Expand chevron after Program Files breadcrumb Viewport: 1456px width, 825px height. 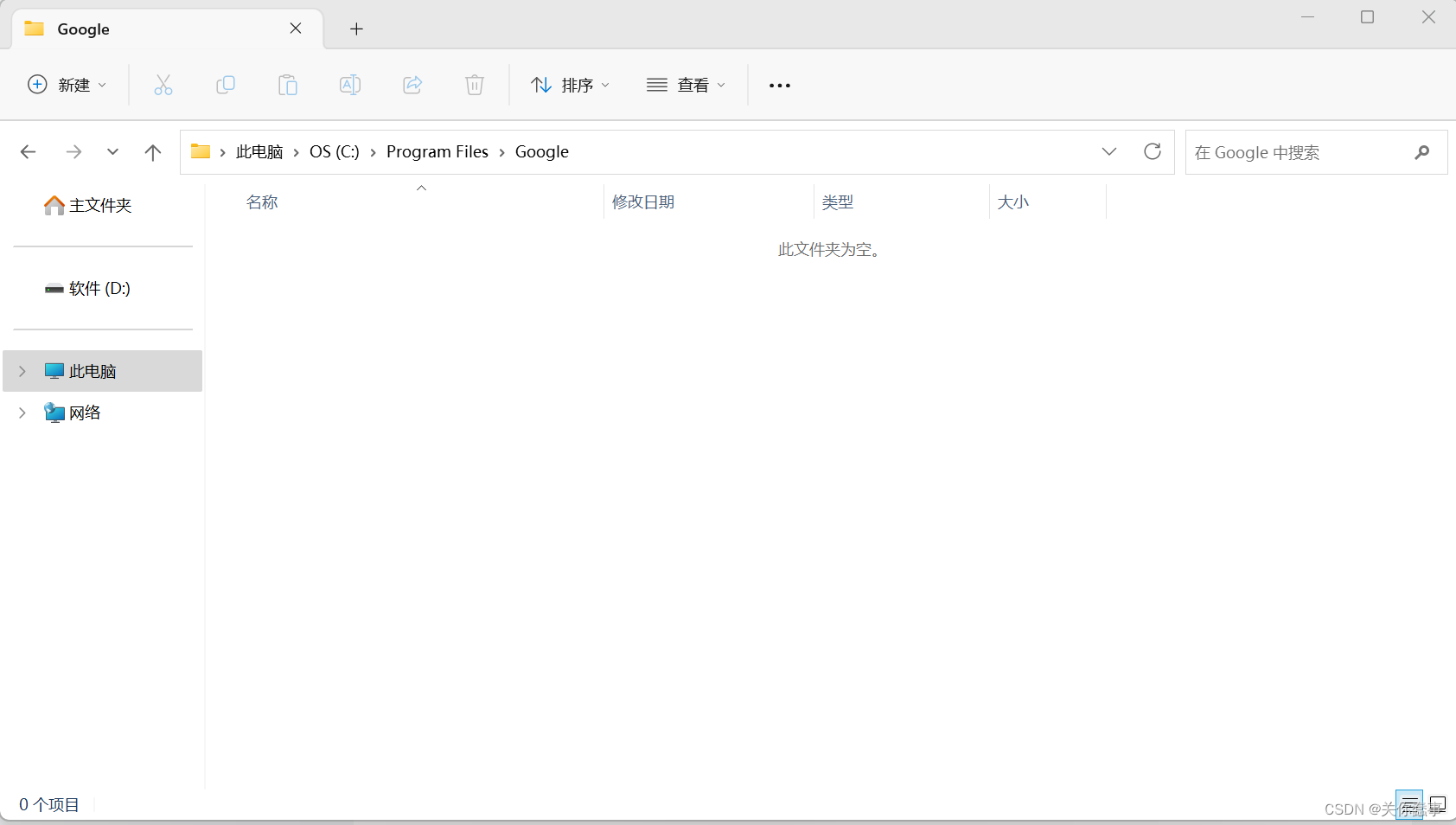point(501,153)
